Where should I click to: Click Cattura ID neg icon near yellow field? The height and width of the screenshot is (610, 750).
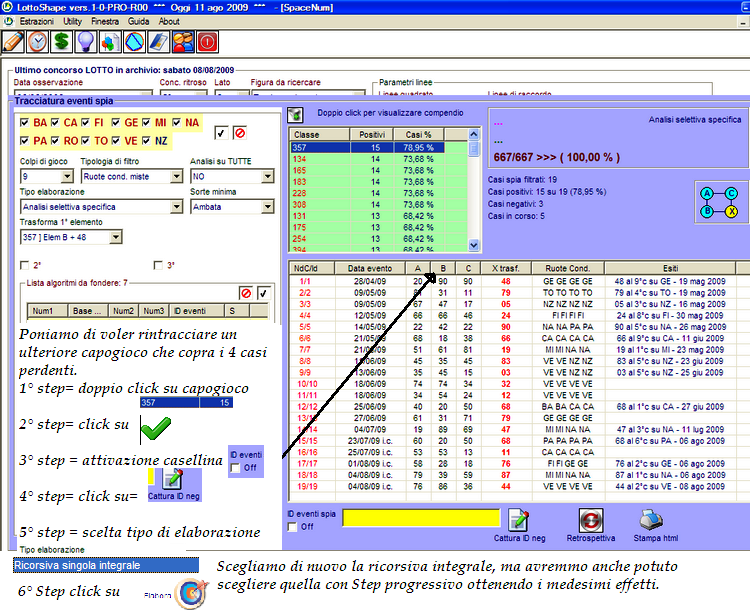519,520
